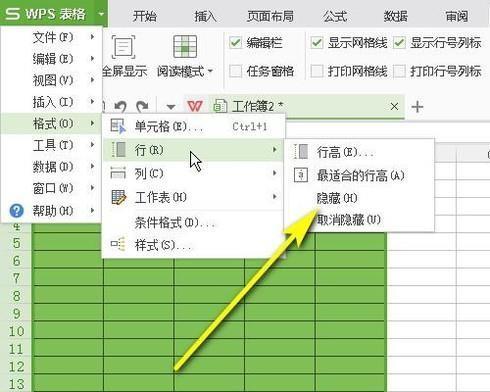Open the 帮助(H) menu item
This screenshot has width=490, height=392.
52,211
